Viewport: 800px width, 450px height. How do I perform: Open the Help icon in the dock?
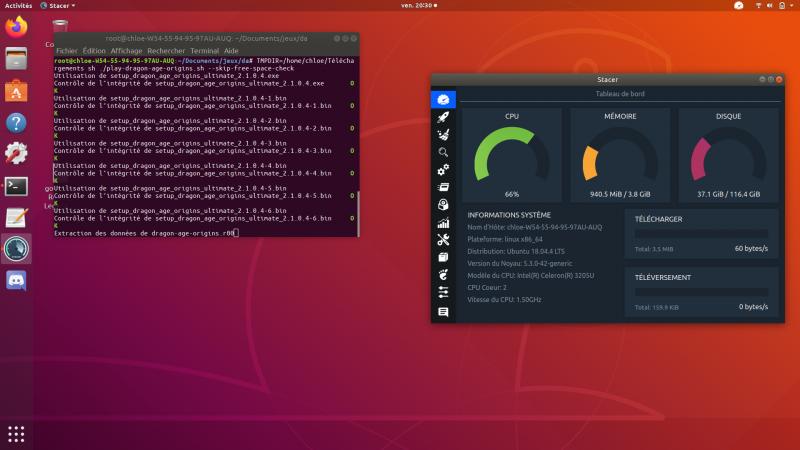[16, 122]
